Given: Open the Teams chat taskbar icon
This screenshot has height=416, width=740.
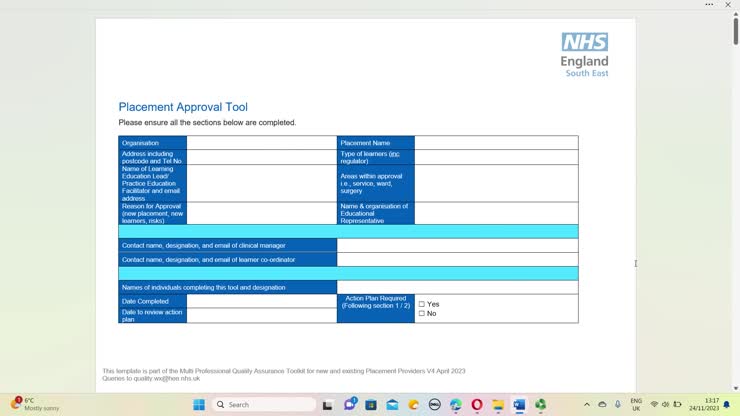Looking at the screenshot, I should (350, 404).
